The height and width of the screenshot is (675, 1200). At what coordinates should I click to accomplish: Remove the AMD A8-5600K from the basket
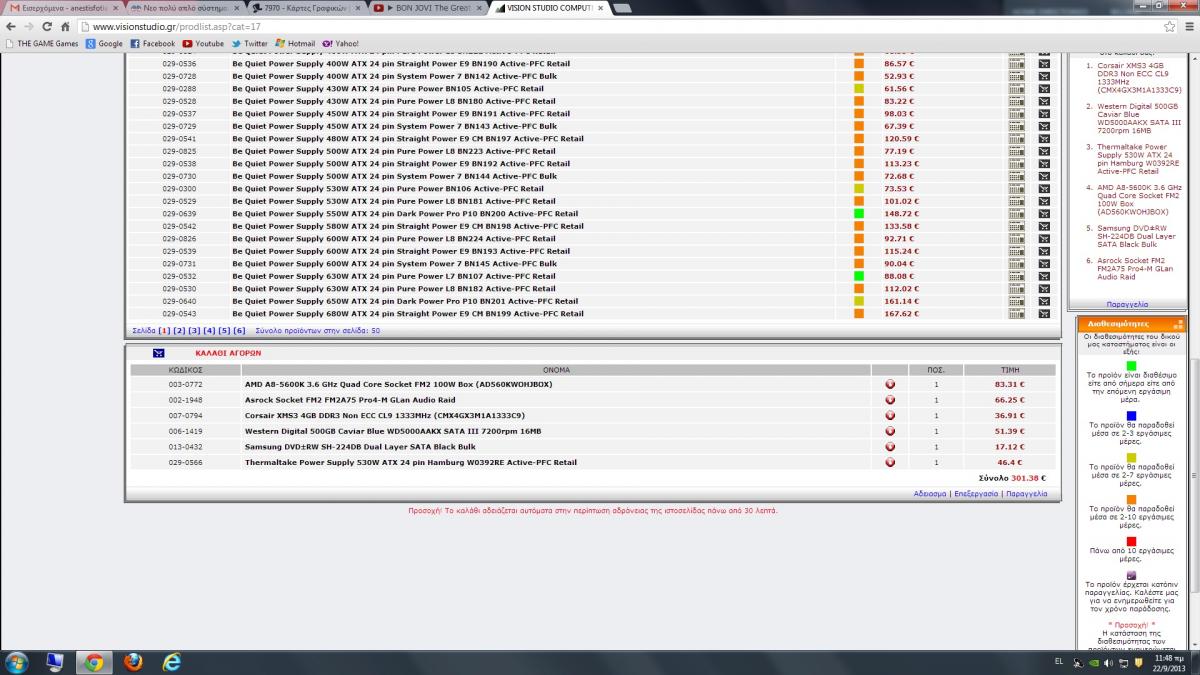click(x=890, y=385)
